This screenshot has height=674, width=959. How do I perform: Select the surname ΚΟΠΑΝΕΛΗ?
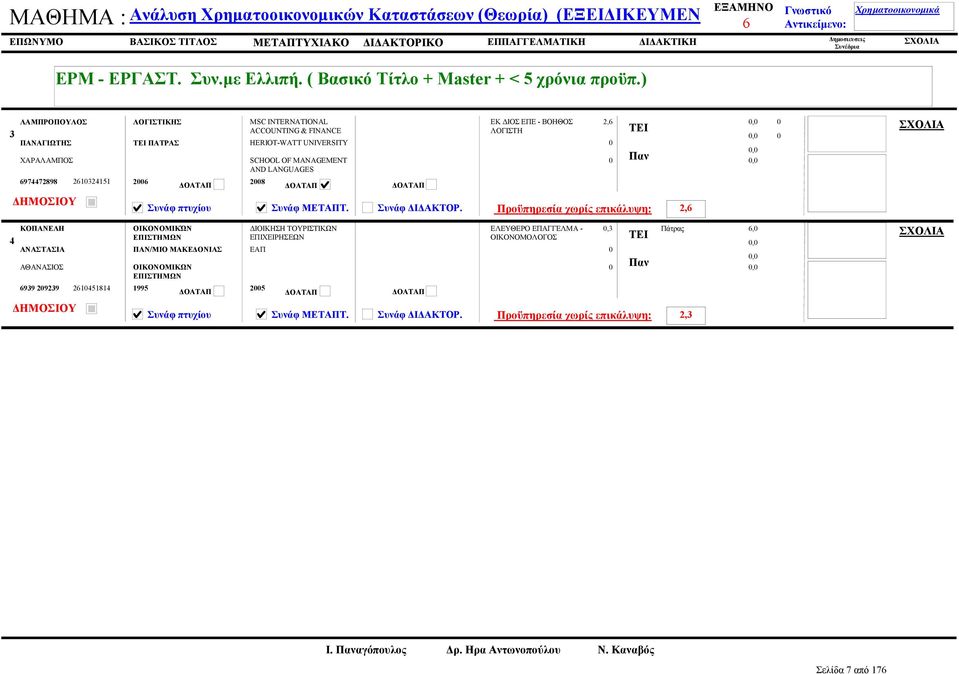coord(42,228)
